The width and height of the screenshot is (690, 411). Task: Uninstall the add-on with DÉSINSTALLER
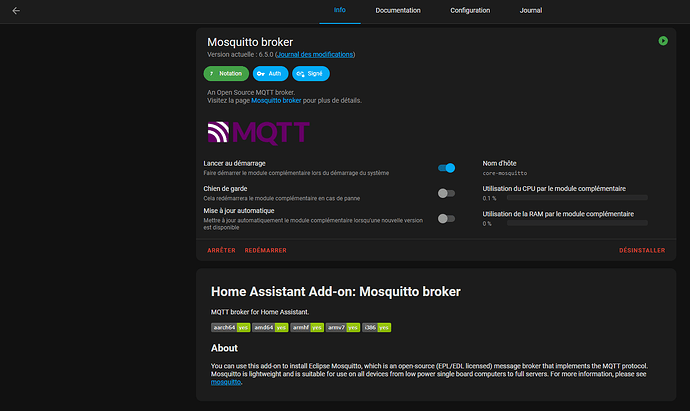tap(642, 250)
